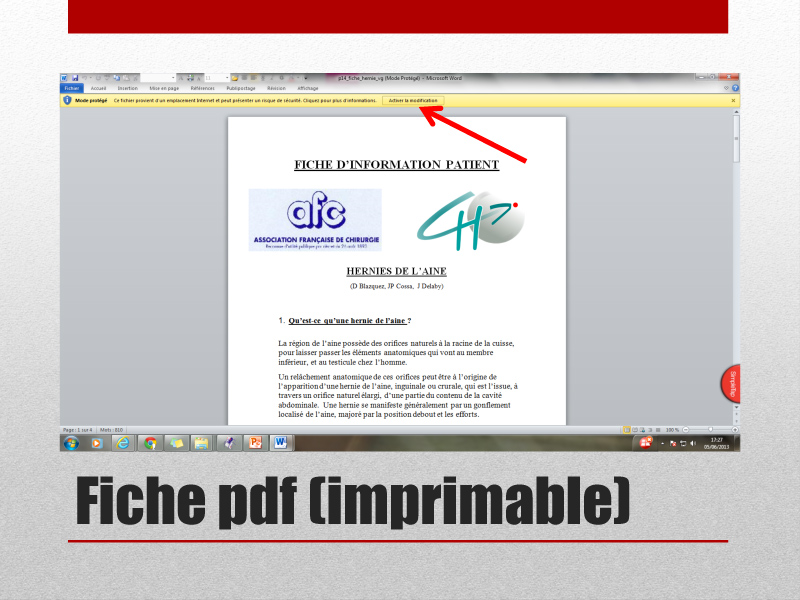
Task: Click the protected mode message text for details
Action: pyautogui.click(x=245, y=101)
